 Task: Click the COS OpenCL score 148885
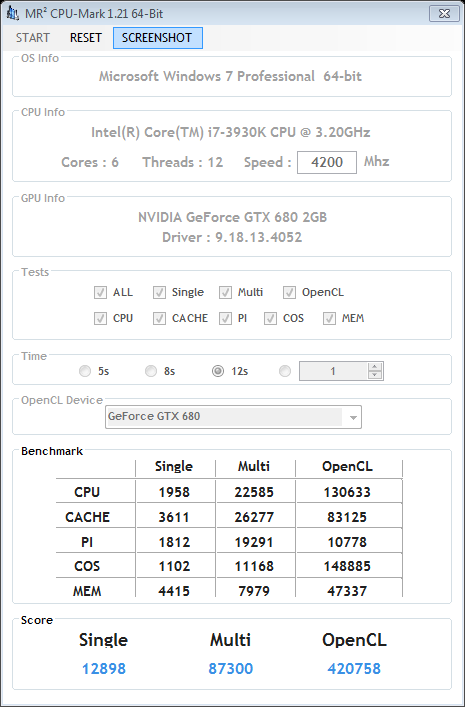[x=347, y=566]
